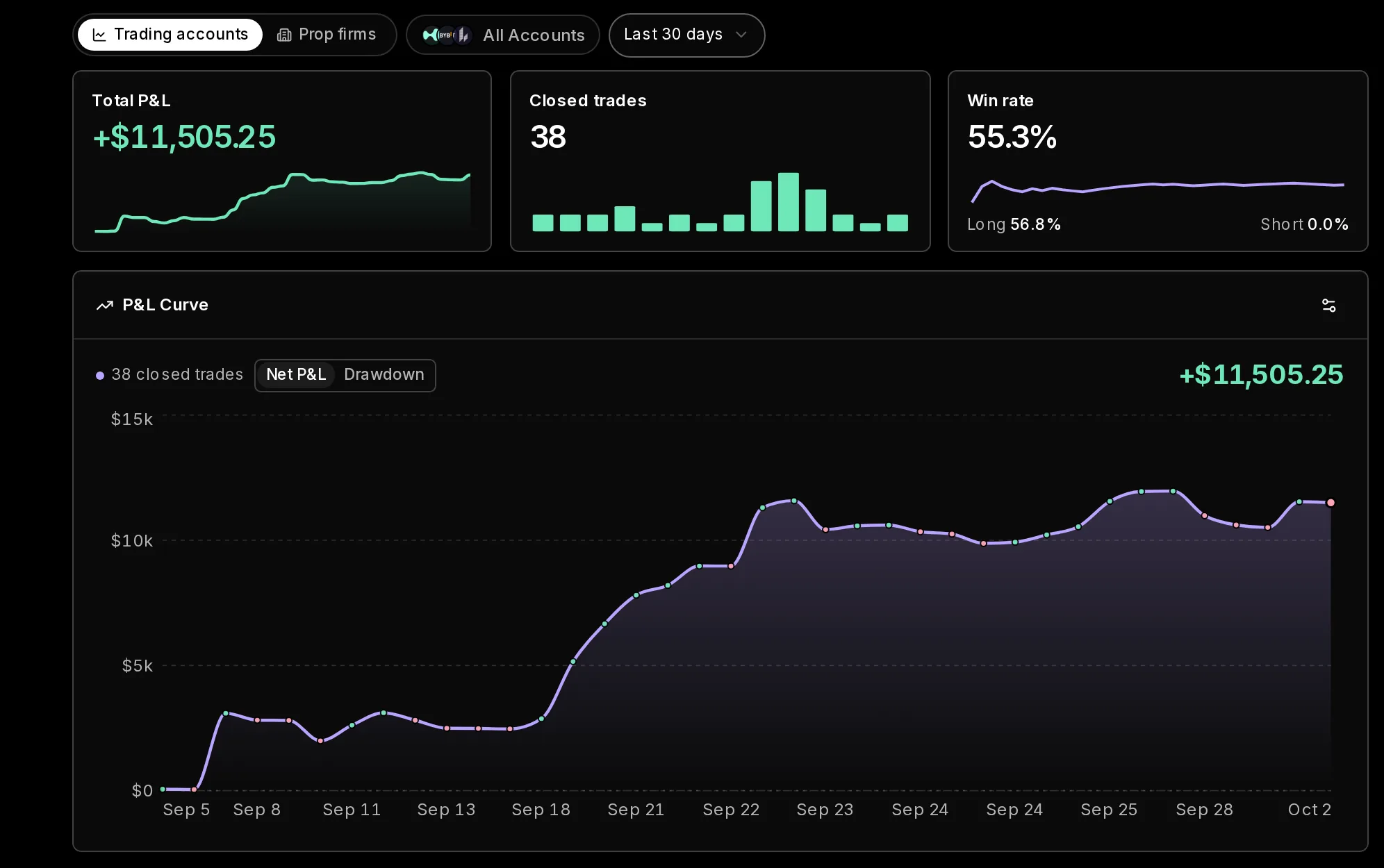The width and height of the screenshot is (1384, 868).
Task: Click the 38 closed trades legend label
Action: coord(177,375)
